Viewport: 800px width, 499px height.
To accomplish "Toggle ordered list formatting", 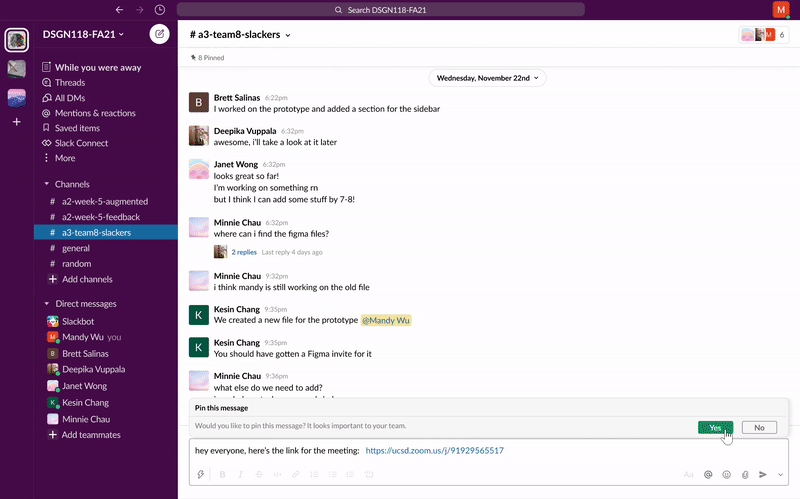I will click(x=314, y=475).
